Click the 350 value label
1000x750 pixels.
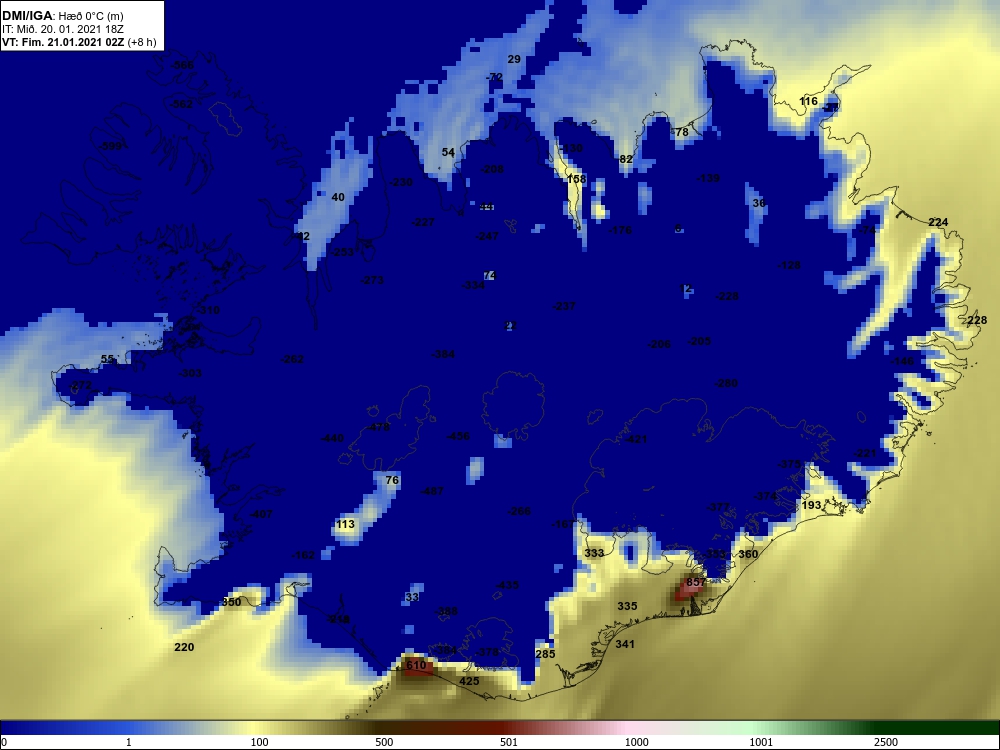[231, 602]
